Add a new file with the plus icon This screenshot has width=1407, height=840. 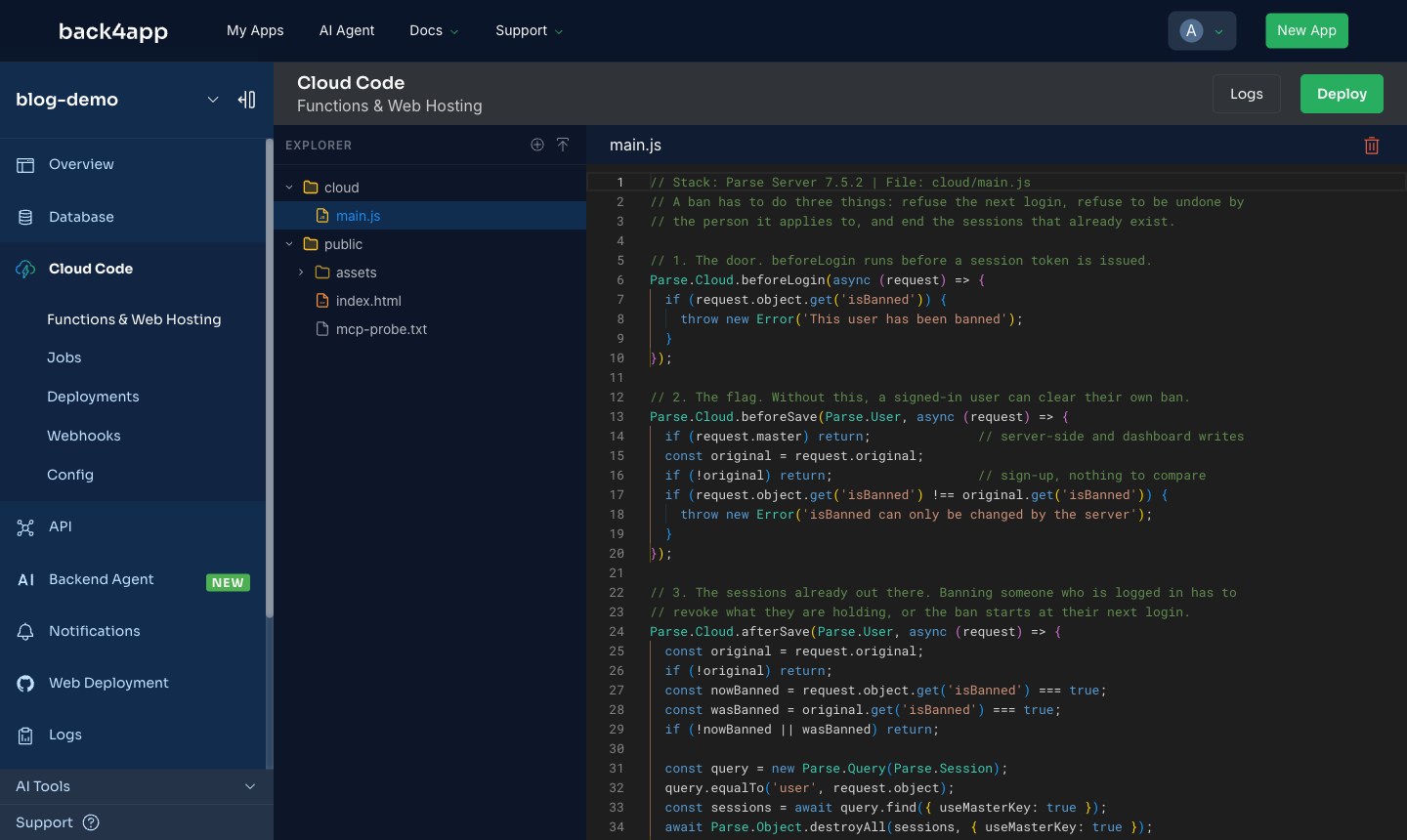537,145
